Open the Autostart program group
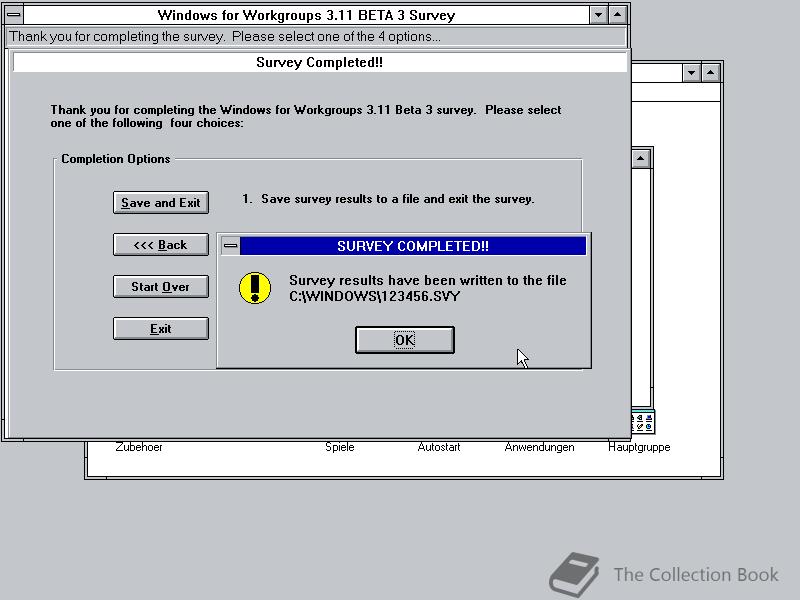 (x=439, y=447)
